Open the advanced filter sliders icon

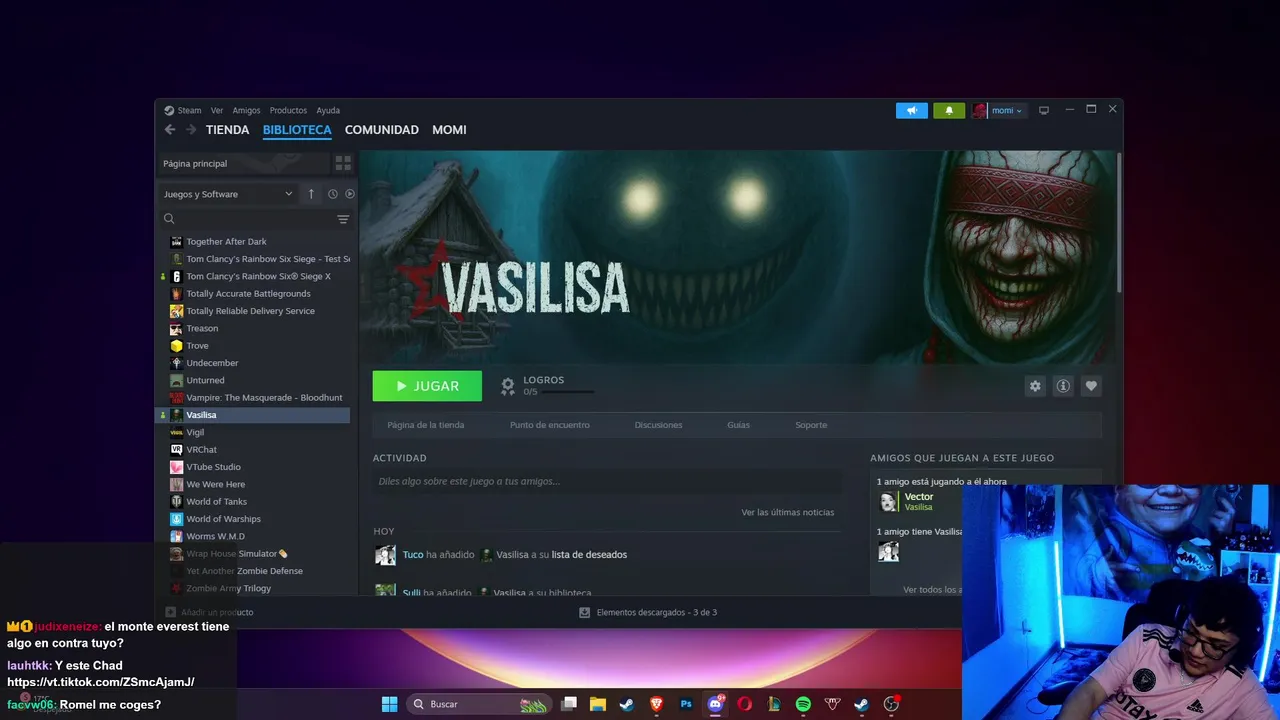click(343, 219)
